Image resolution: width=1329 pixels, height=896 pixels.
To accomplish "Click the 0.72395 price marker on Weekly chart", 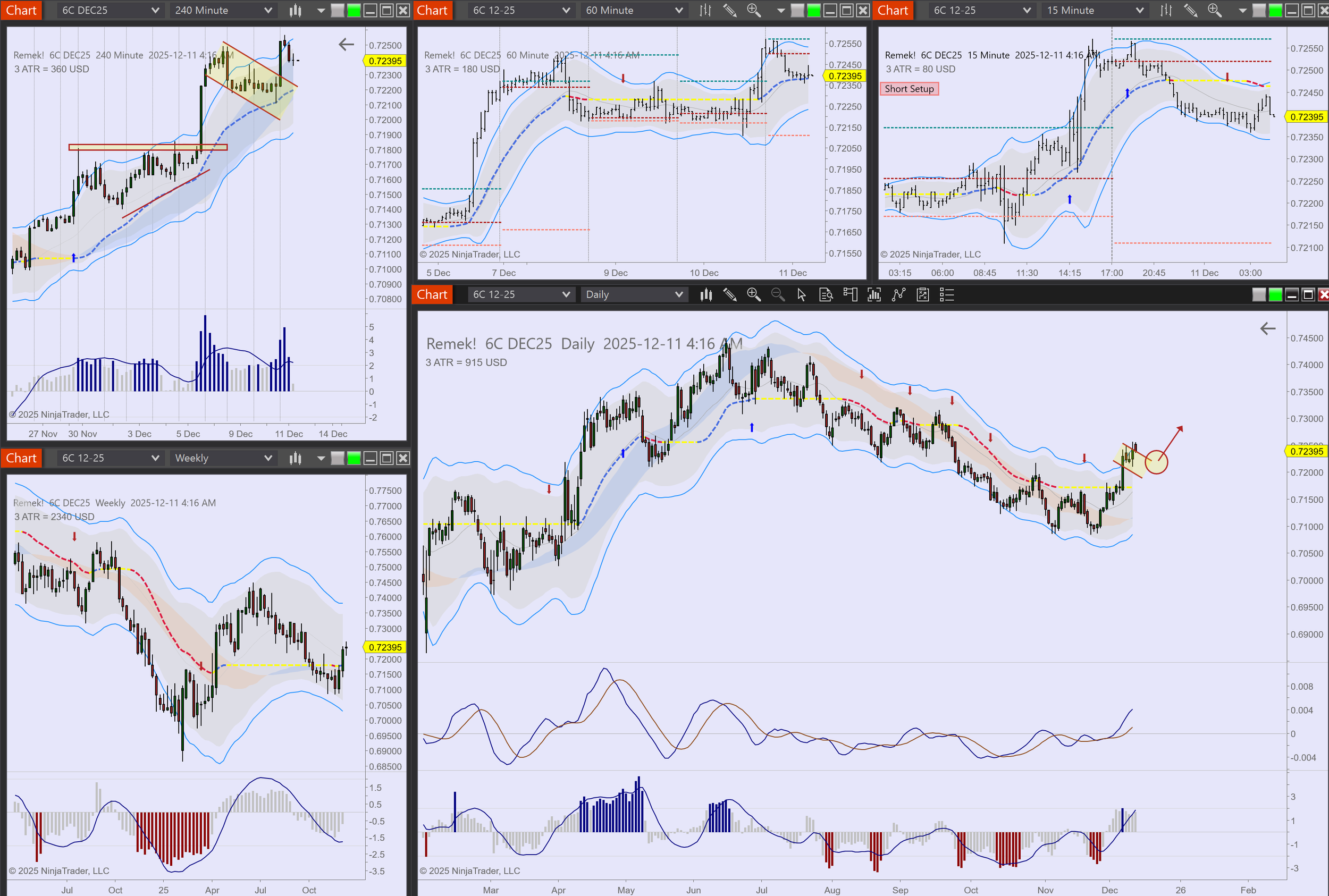I will click(x=385, y=647).
